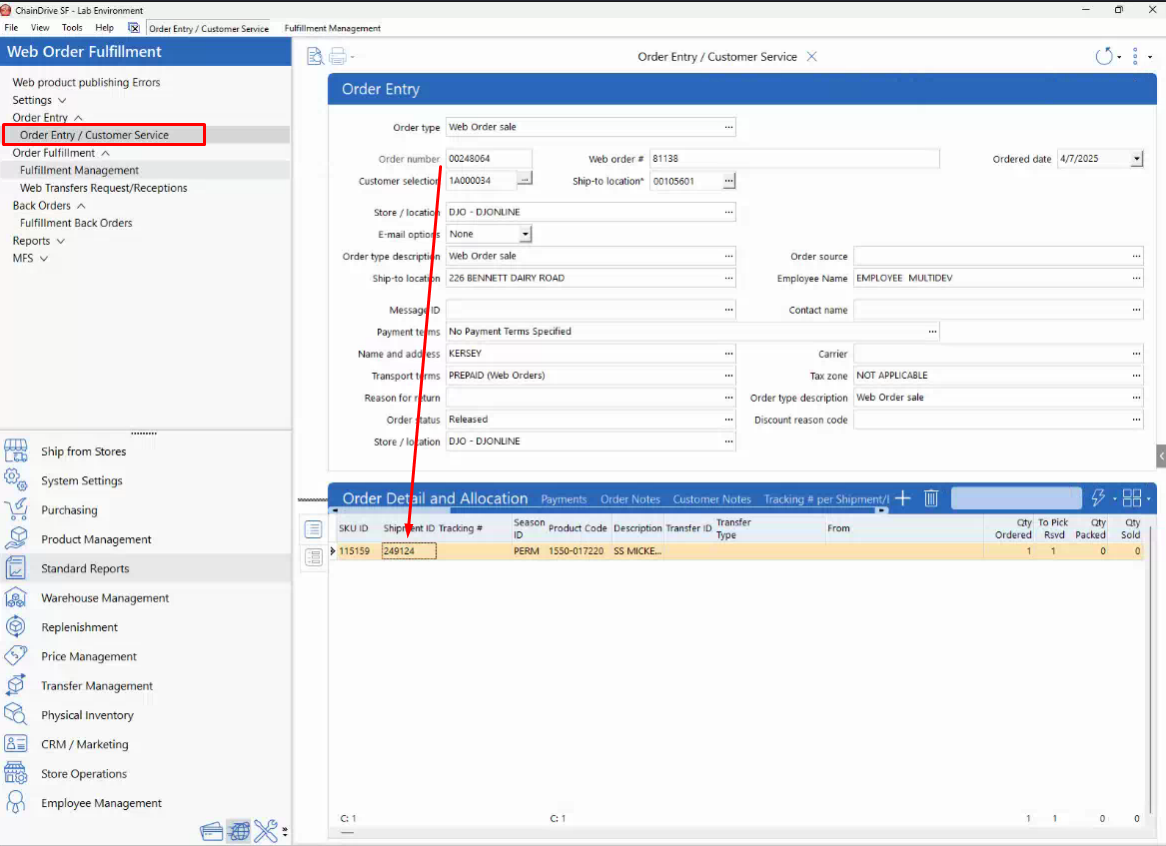Image resolution: width=1166 pixels, height=846 pixels.
Task: Click the icon next to Help menu
Action: [133, 28]
